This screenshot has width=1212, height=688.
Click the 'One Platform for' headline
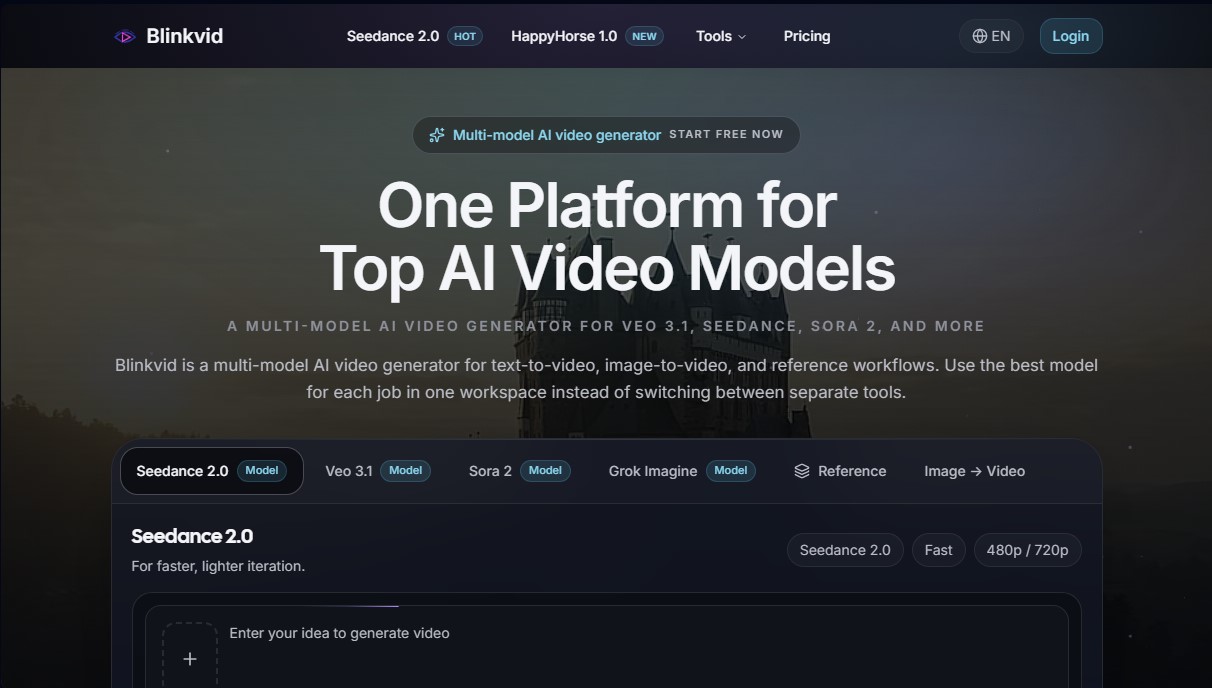pos(607,204)
